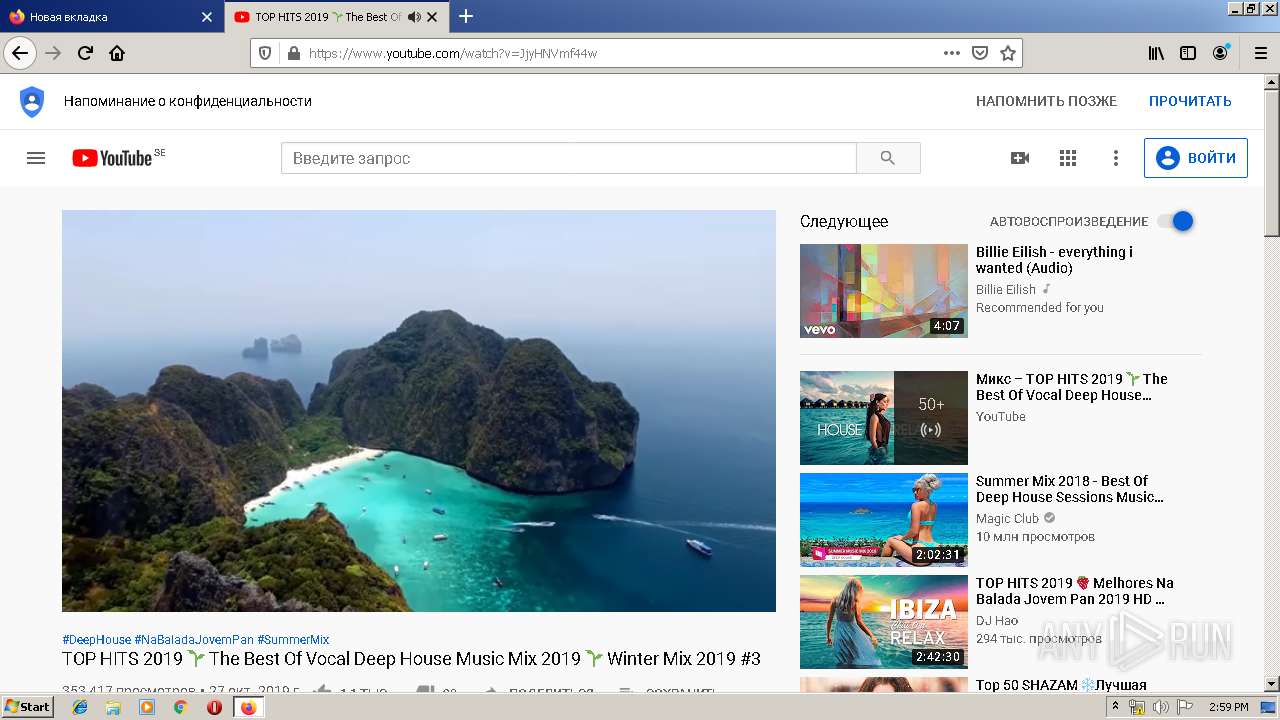Open Top 50 SHAZAM video title
This screenshot has width=1280, height=720.
(x=1061, y=685)
